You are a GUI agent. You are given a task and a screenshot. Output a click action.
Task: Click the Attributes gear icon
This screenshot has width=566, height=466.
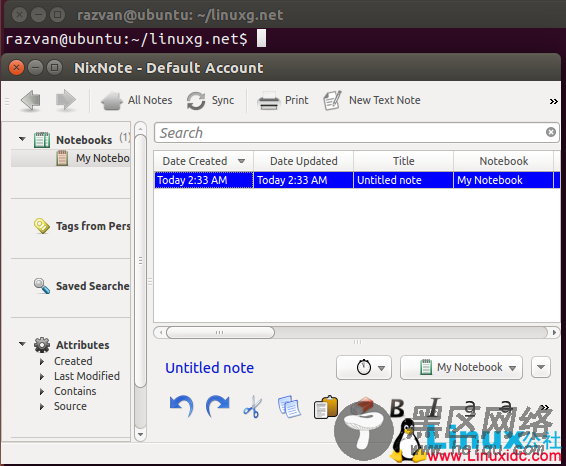tap(42, 345)
